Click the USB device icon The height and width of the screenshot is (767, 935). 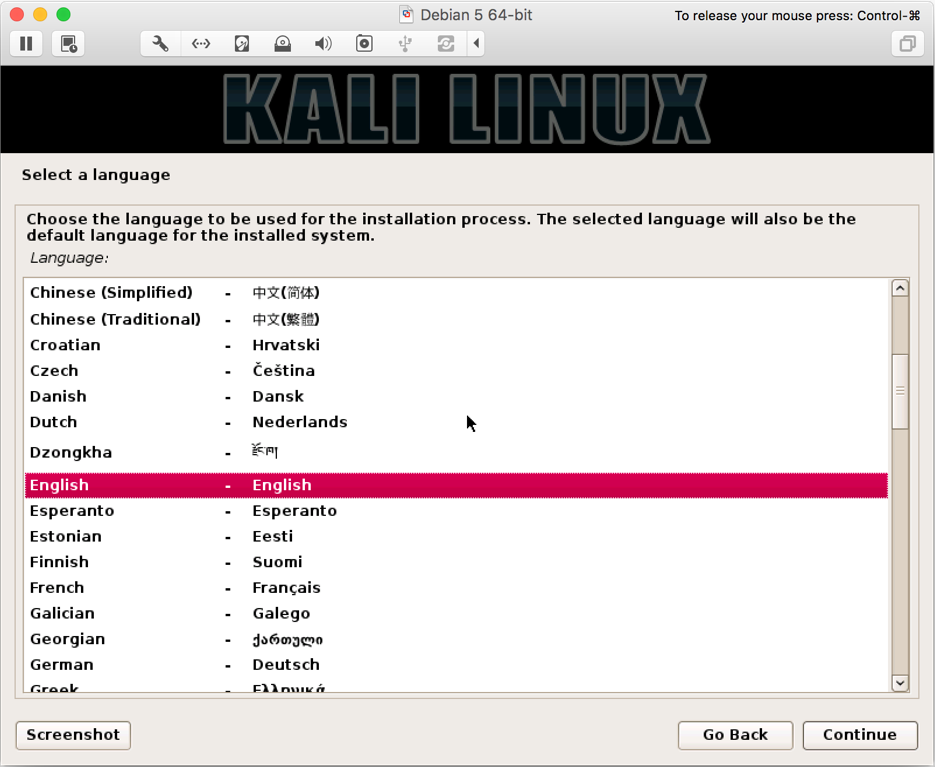click(x=405, y=44)
